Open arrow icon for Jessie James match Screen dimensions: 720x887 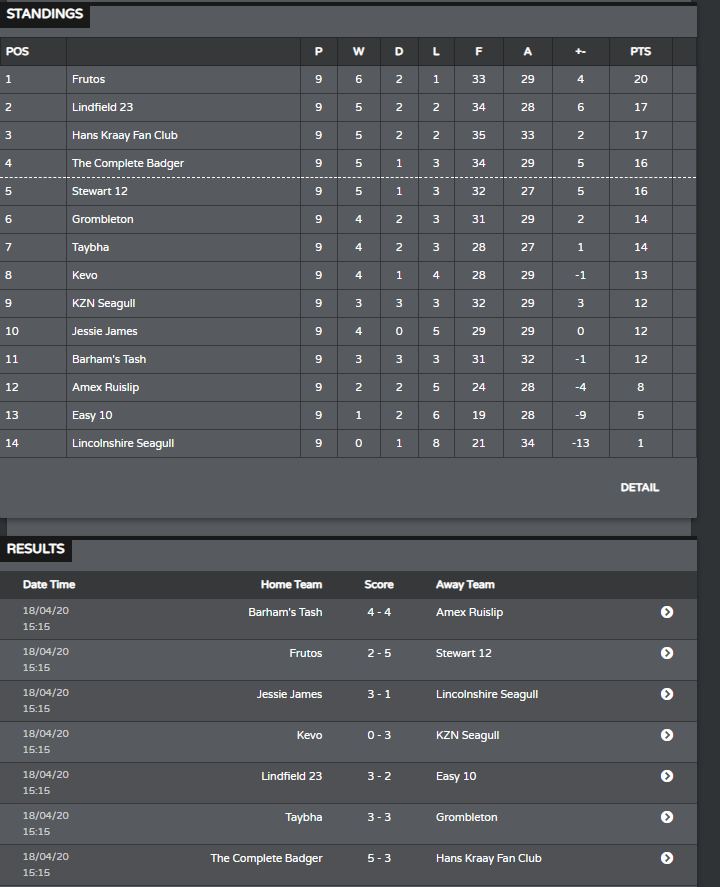667,694
